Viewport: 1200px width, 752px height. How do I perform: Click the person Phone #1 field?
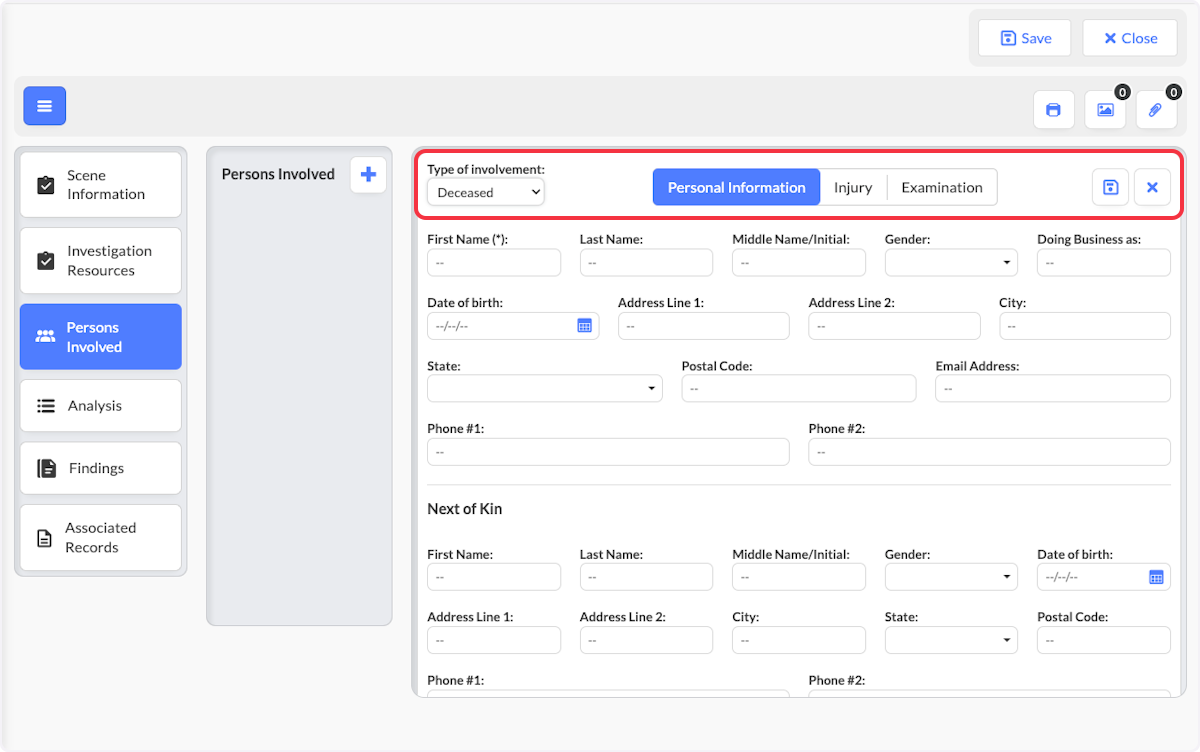pyautogui.click(x=608, y=452)
